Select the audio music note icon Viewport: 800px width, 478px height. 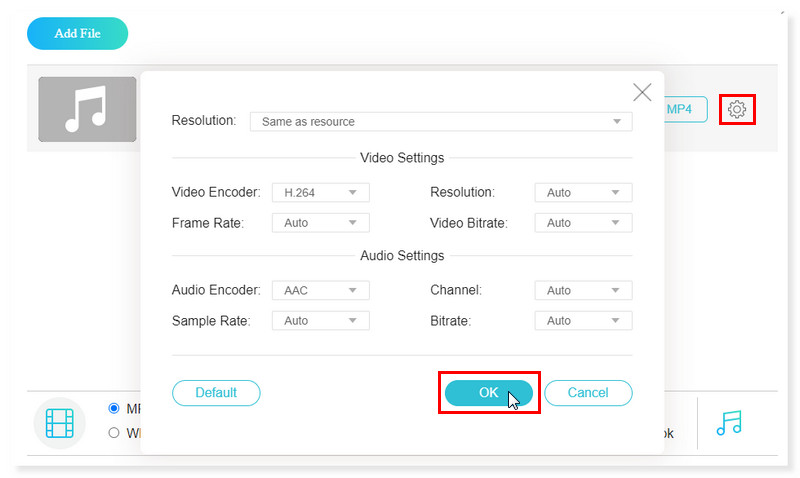[x=729, y=422]
